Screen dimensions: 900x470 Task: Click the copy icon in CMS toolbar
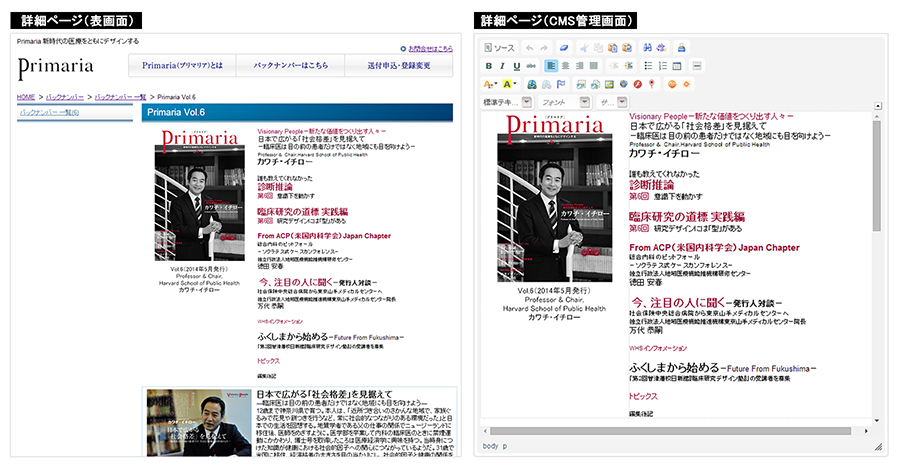pos(598,48)
